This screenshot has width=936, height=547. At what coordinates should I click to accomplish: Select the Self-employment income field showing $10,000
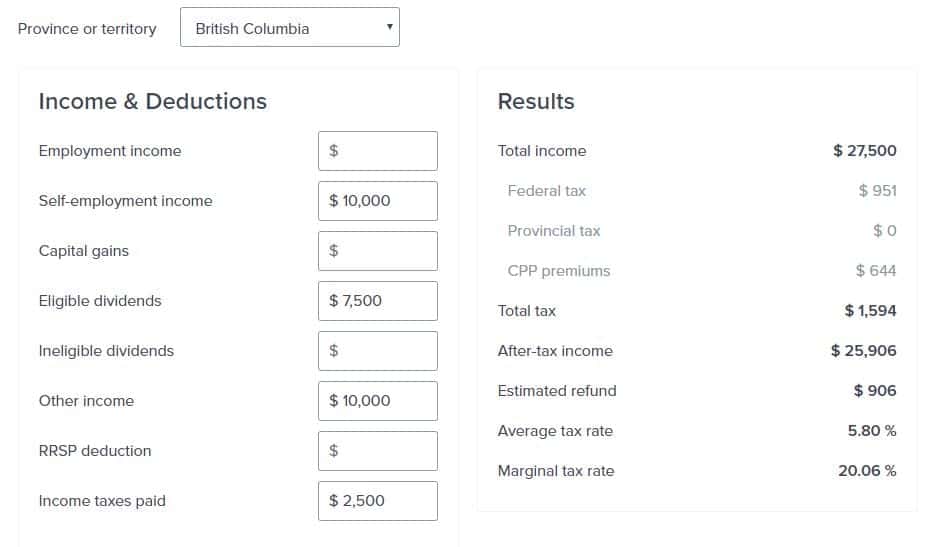coord(377,201)
